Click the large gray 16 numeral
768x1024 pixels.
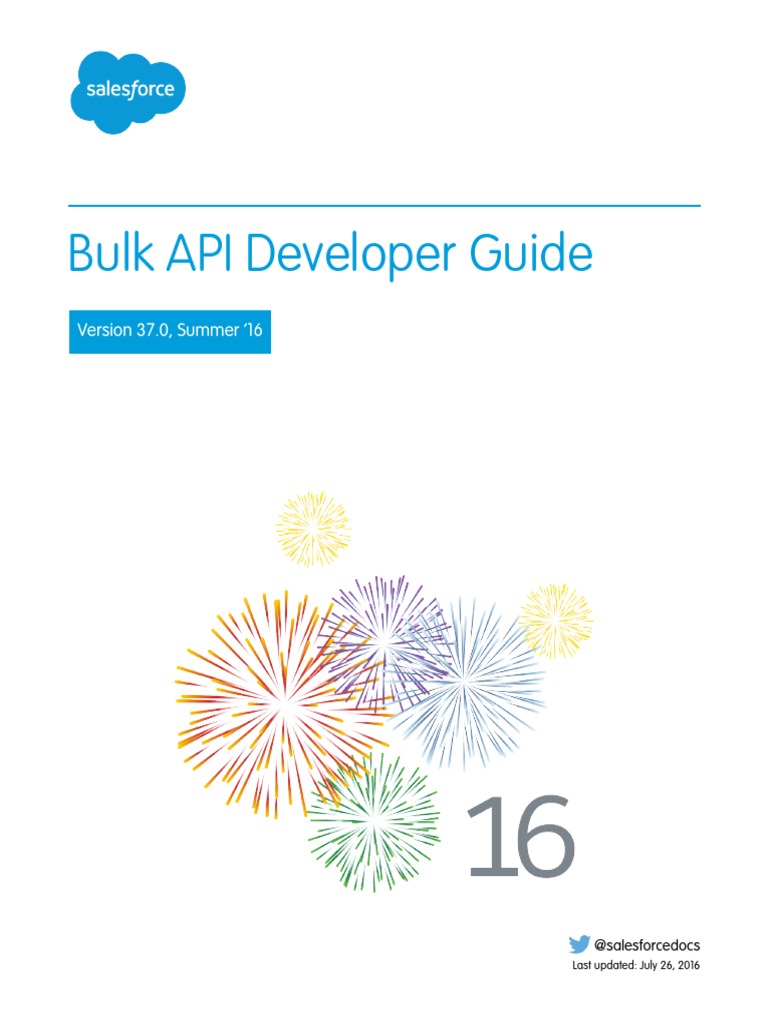(x=521, y=835)
